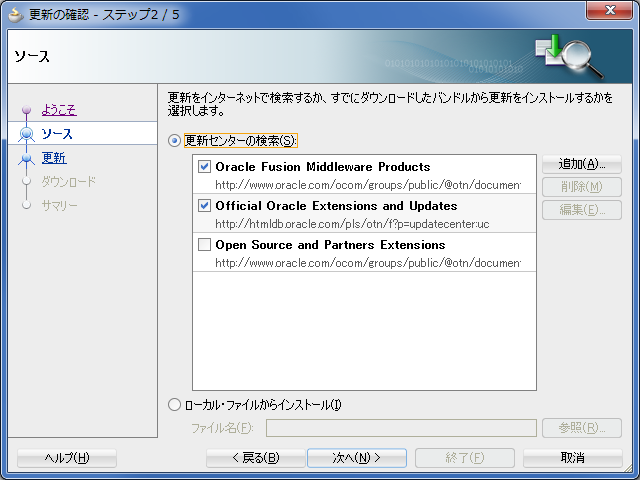
Task: Uncheck Oracle Fusion Middleware Products checkbox
Action: (x=204, y=167)
